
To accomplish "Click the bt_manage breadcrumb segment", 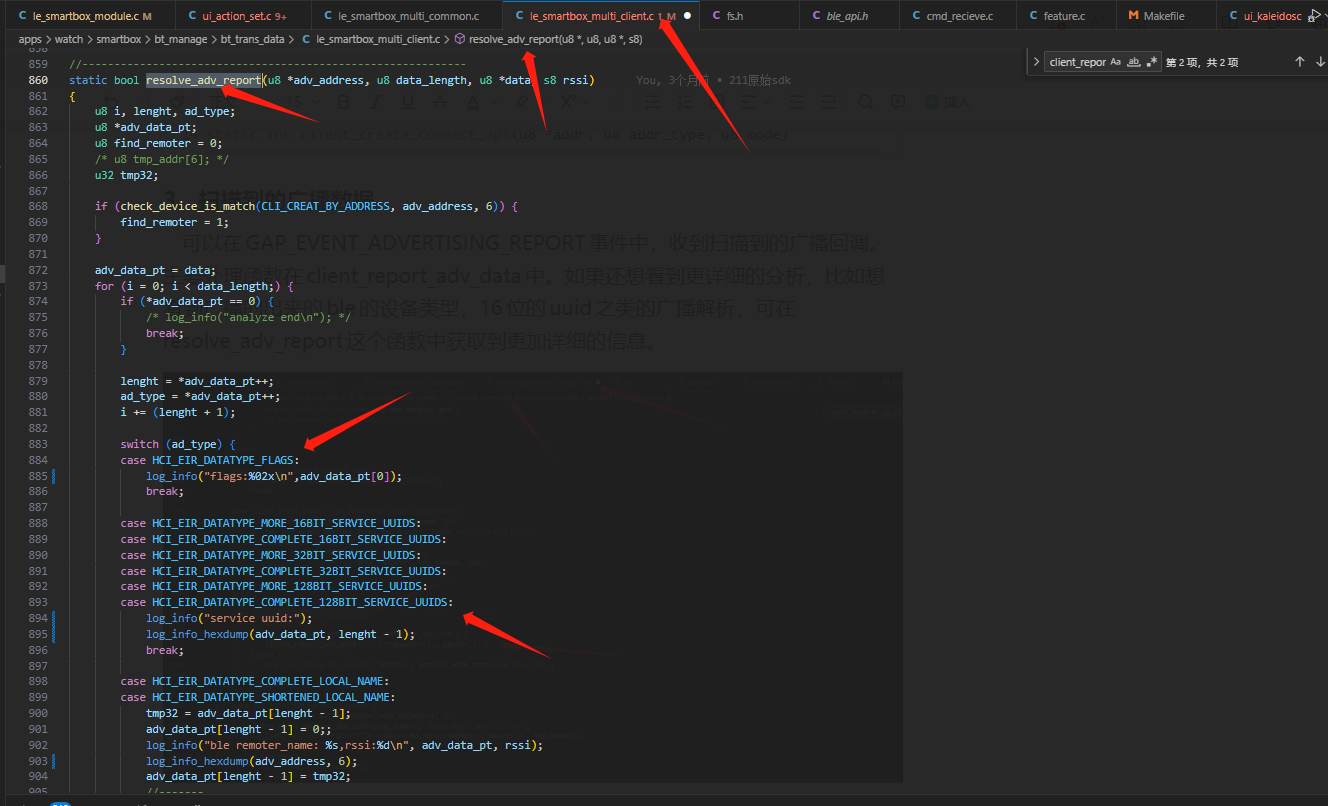I will pyautogui.click(x=180, y=39).
